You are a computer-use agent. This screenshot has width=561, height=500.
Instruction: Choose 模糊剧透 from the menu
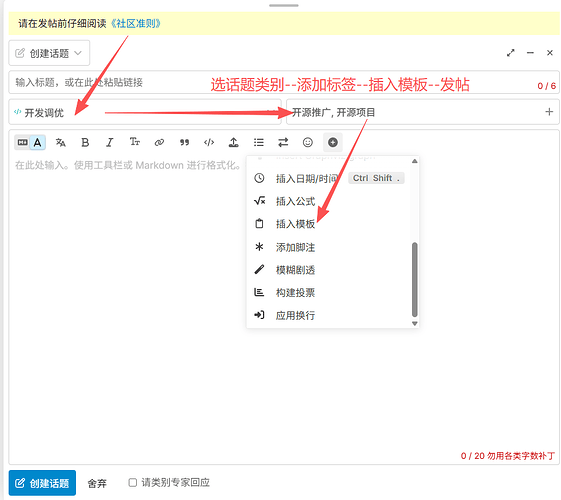pos(329,270)
